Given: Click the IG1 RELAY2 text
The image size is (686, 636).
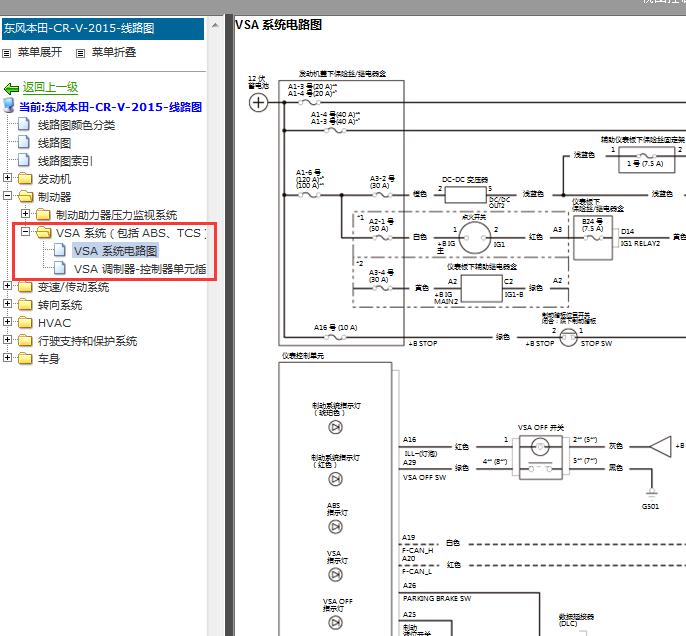Looking at the screenshot, I should pyautogui.click(x=640, y=243).
